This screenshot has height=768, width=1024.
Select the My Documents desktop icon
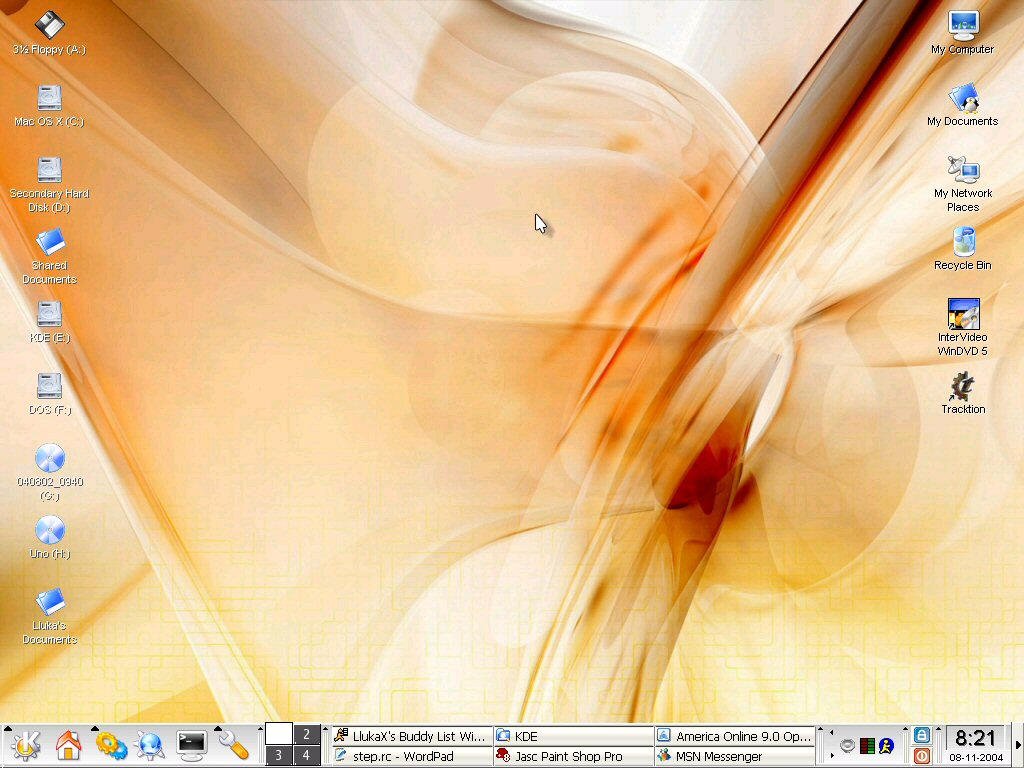pos(963,98)
